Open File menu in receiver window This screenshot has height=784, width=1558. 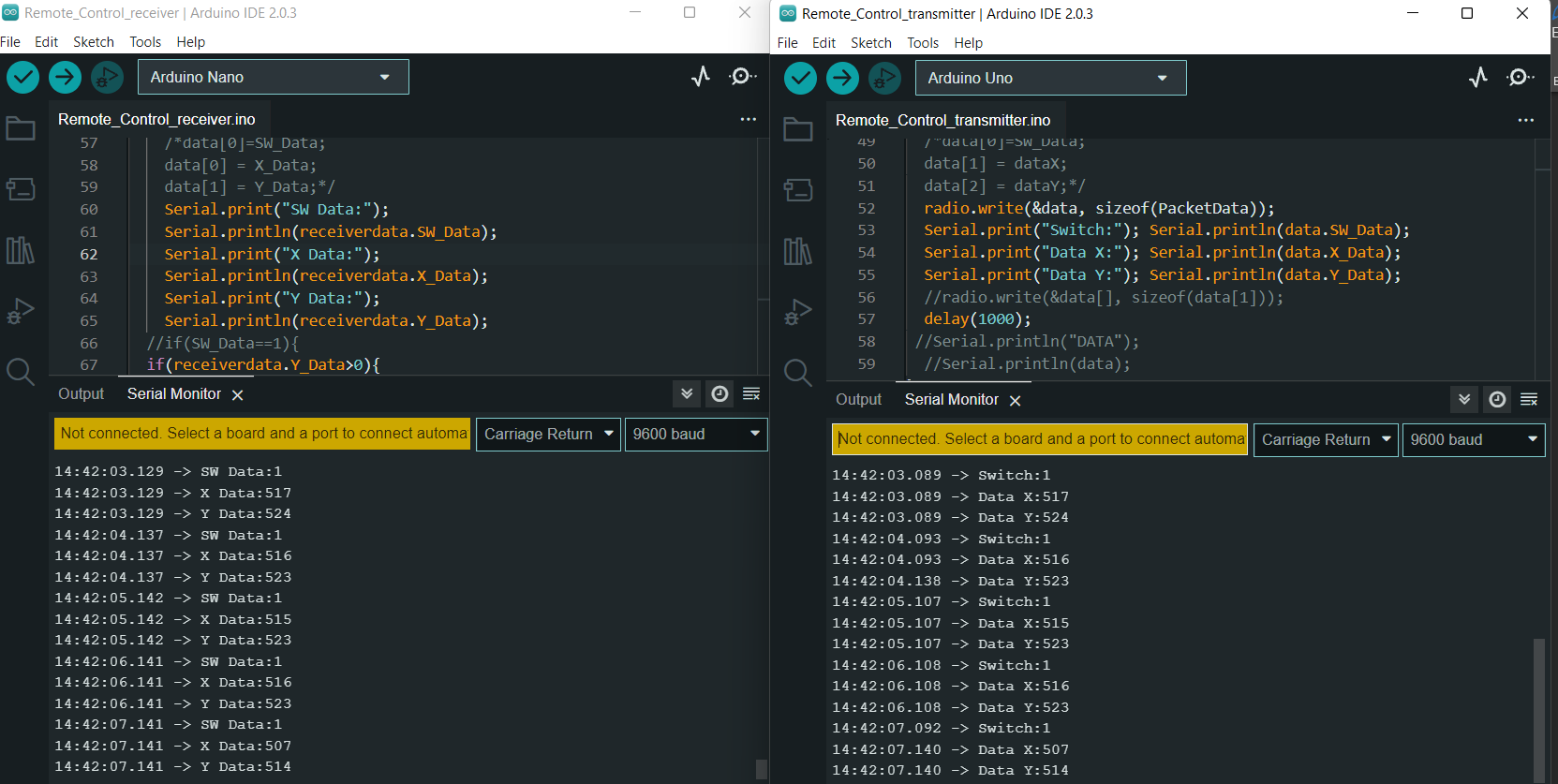[x=10, y=42]
